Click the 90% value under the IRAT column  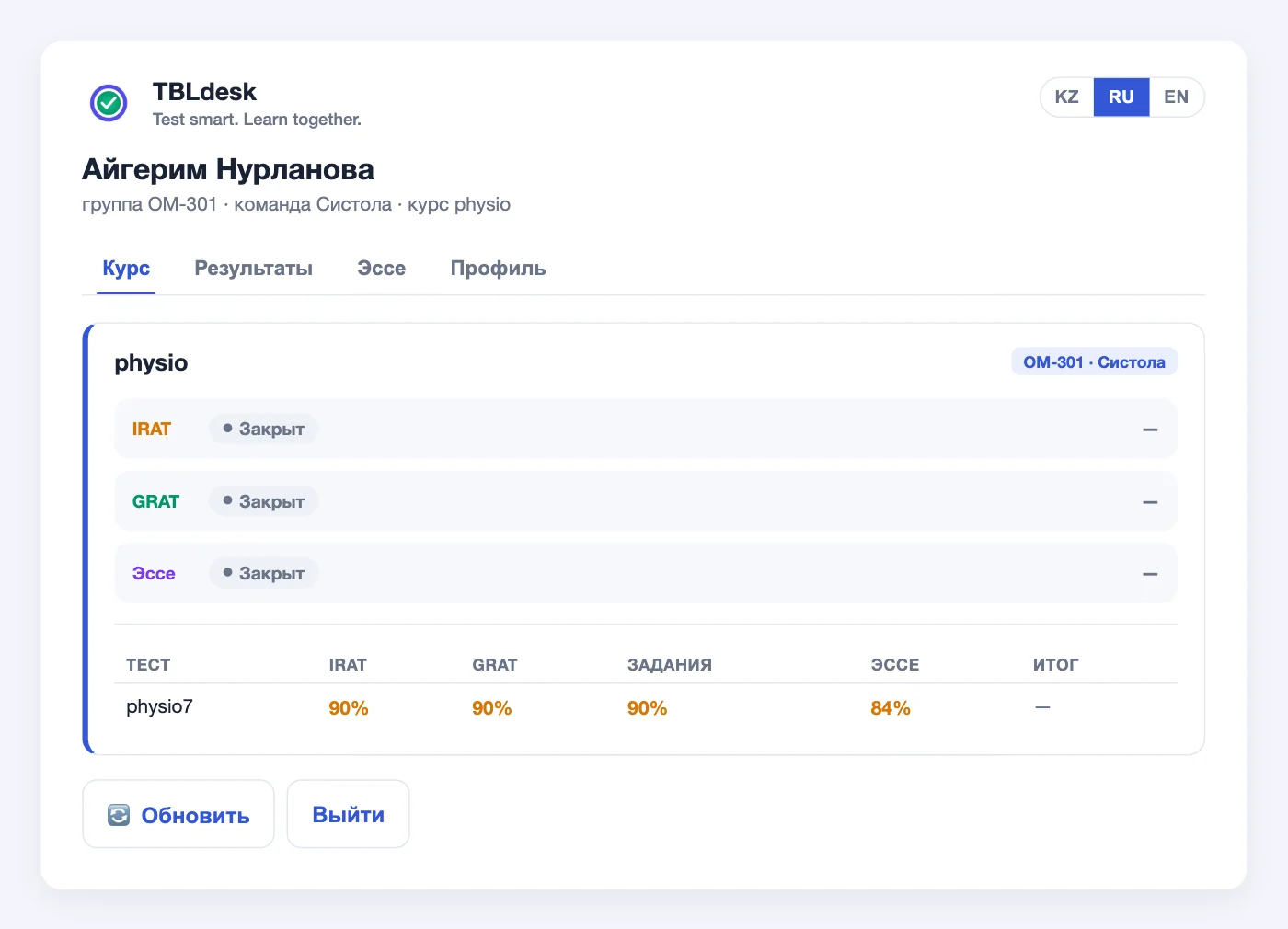tap(349, 708)
